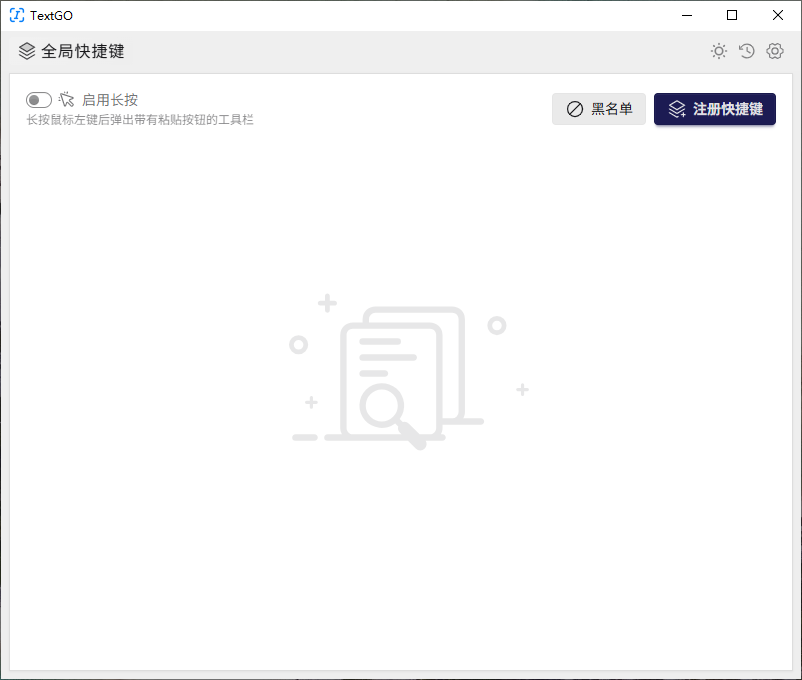Click the layers-plus icon in 注册快捷键
802x680 pixels.
point(677,109)
